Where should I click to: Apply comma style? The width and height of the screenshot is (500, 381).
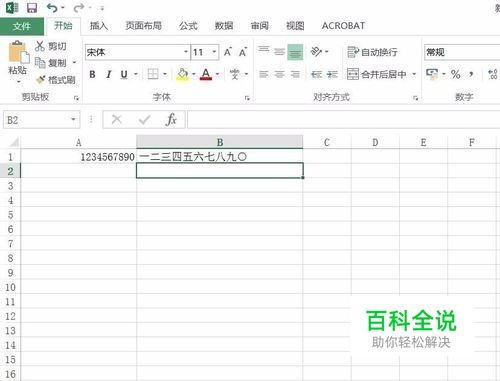(471, 74)
